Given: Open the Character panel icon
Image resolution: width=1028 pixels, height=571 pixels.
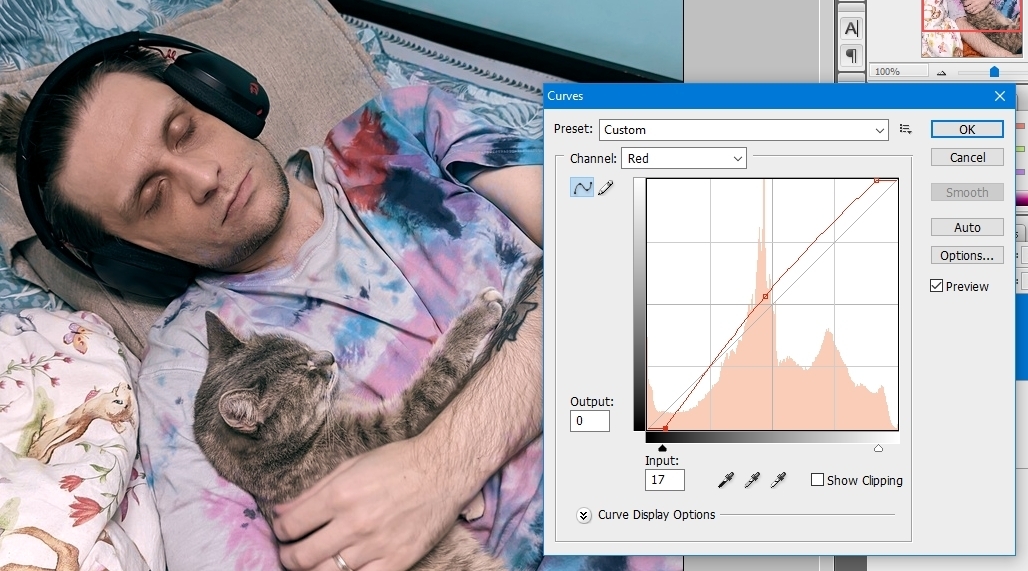Looking at the screenshot, I should point(851,28).
